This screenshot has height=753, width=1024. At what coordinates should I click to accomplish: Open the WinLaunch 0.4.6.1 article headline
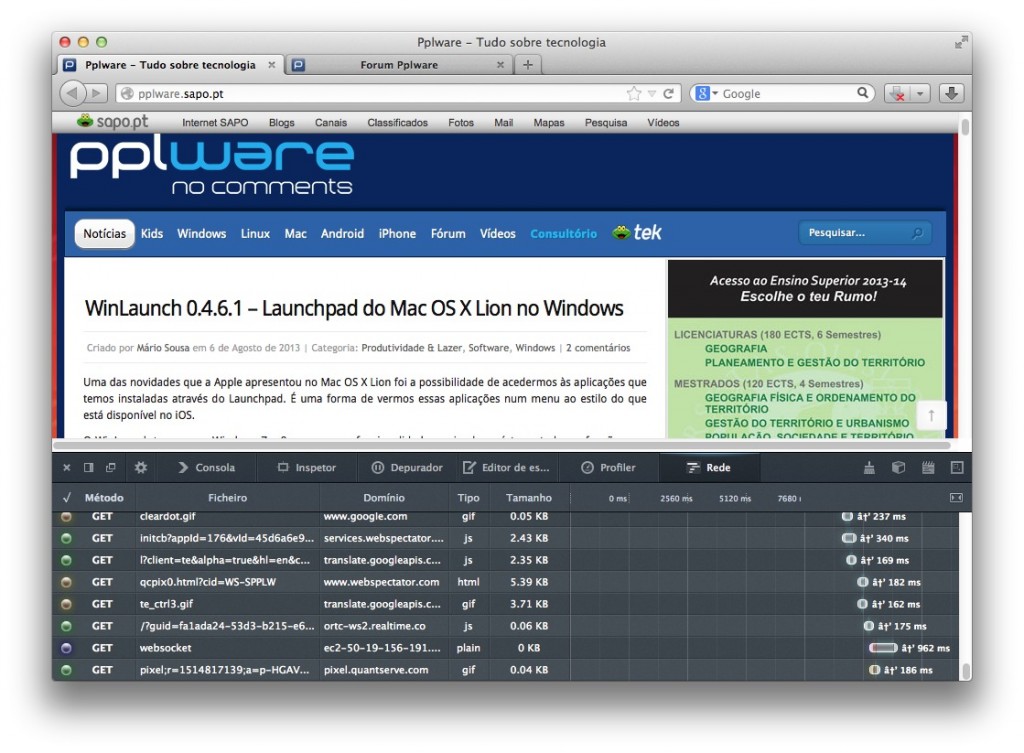354,307
